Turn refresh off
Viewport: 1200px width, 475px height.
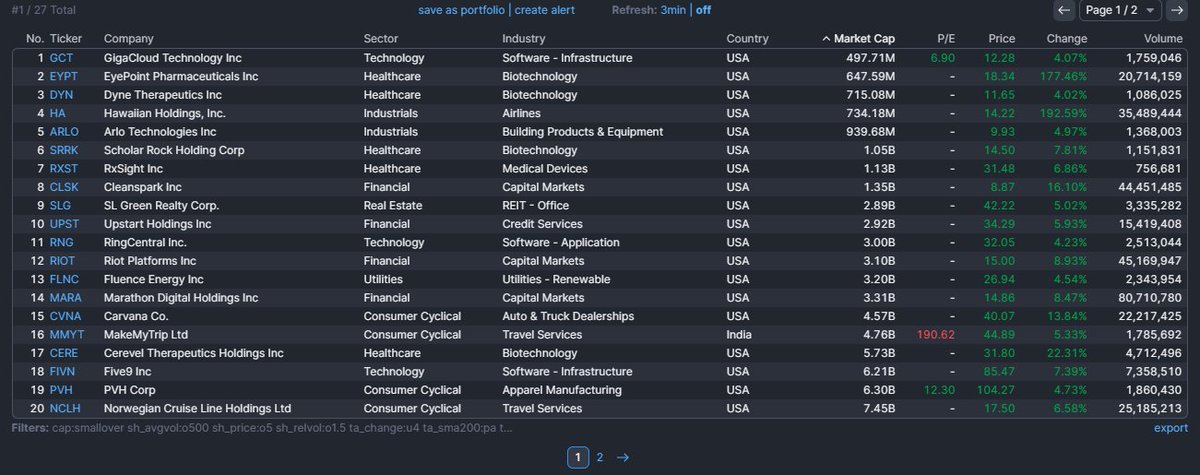704,10
